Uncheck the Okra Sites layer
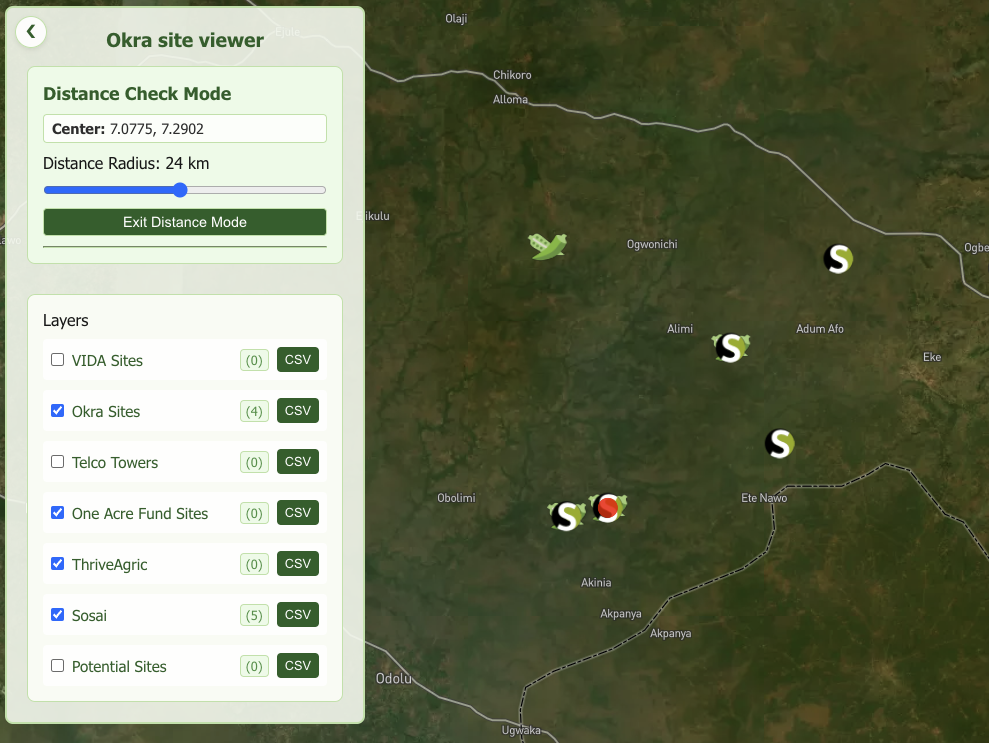The width and height of the screenshot is (989, 743). tap(58, 411)
